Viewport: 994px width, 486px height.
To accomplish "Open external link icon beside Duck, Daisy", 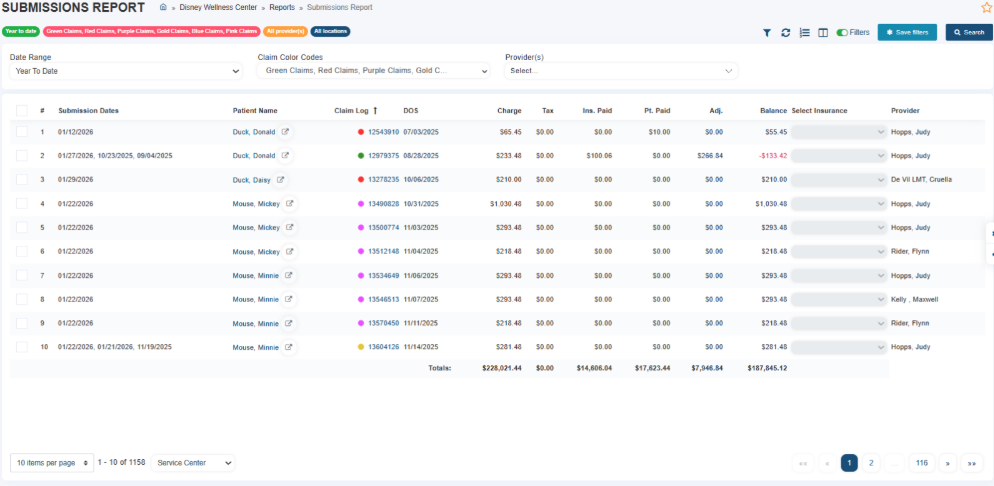I will coord(281,180).
